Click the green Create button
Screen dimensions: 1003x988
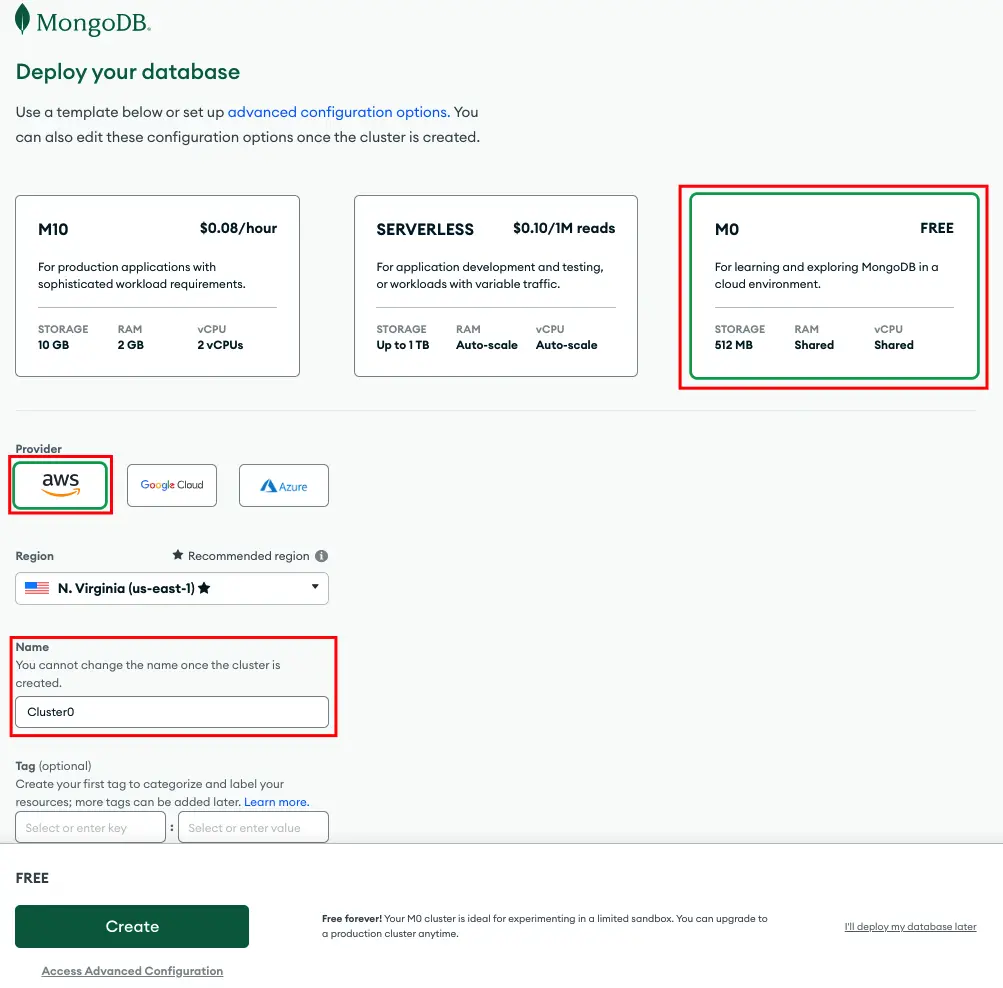(x=132, y=926)
